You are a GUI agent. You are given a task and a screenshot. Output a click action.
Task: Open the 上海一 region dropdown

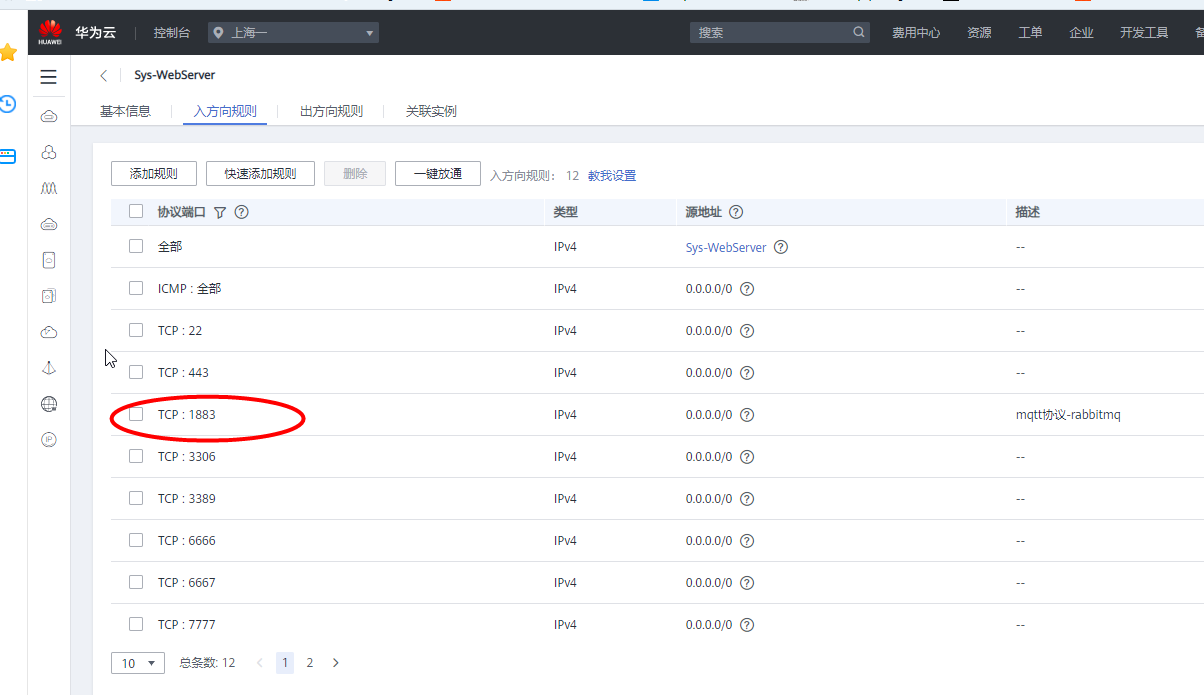[293, 33]
